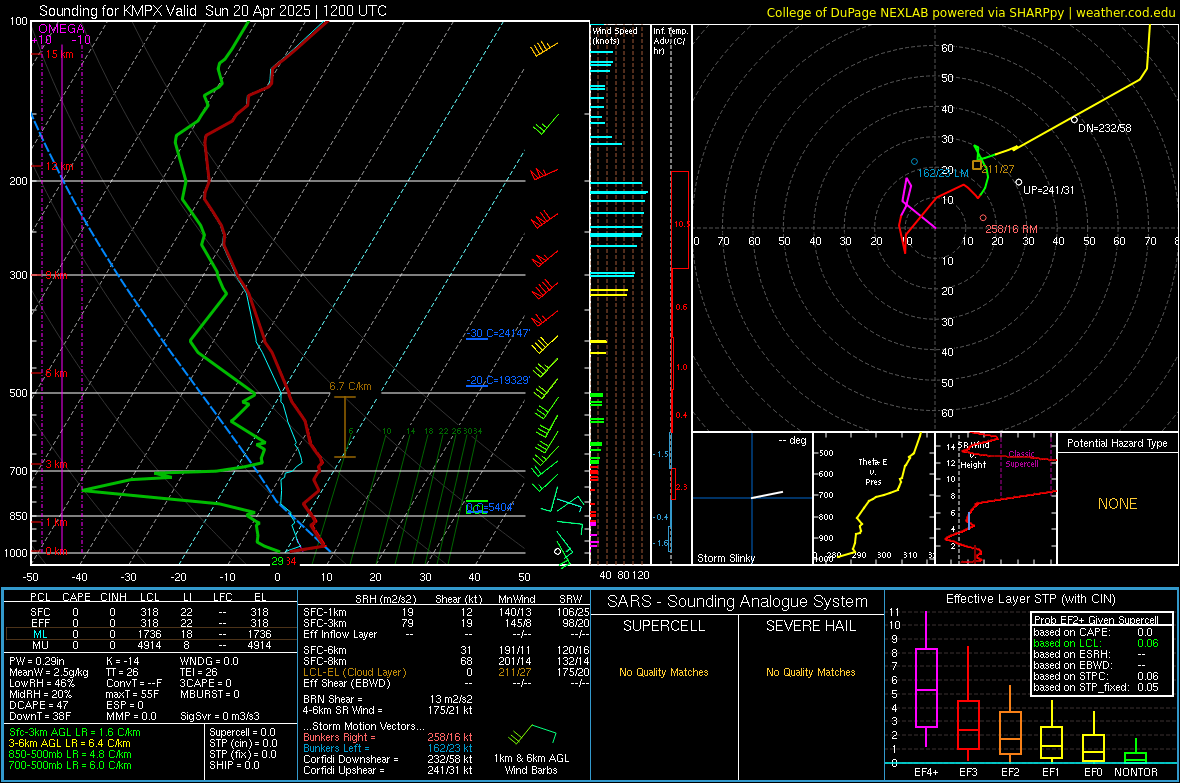Click the '-20 C=19329'' height label
1180x783 pixels.
(497, 380)
